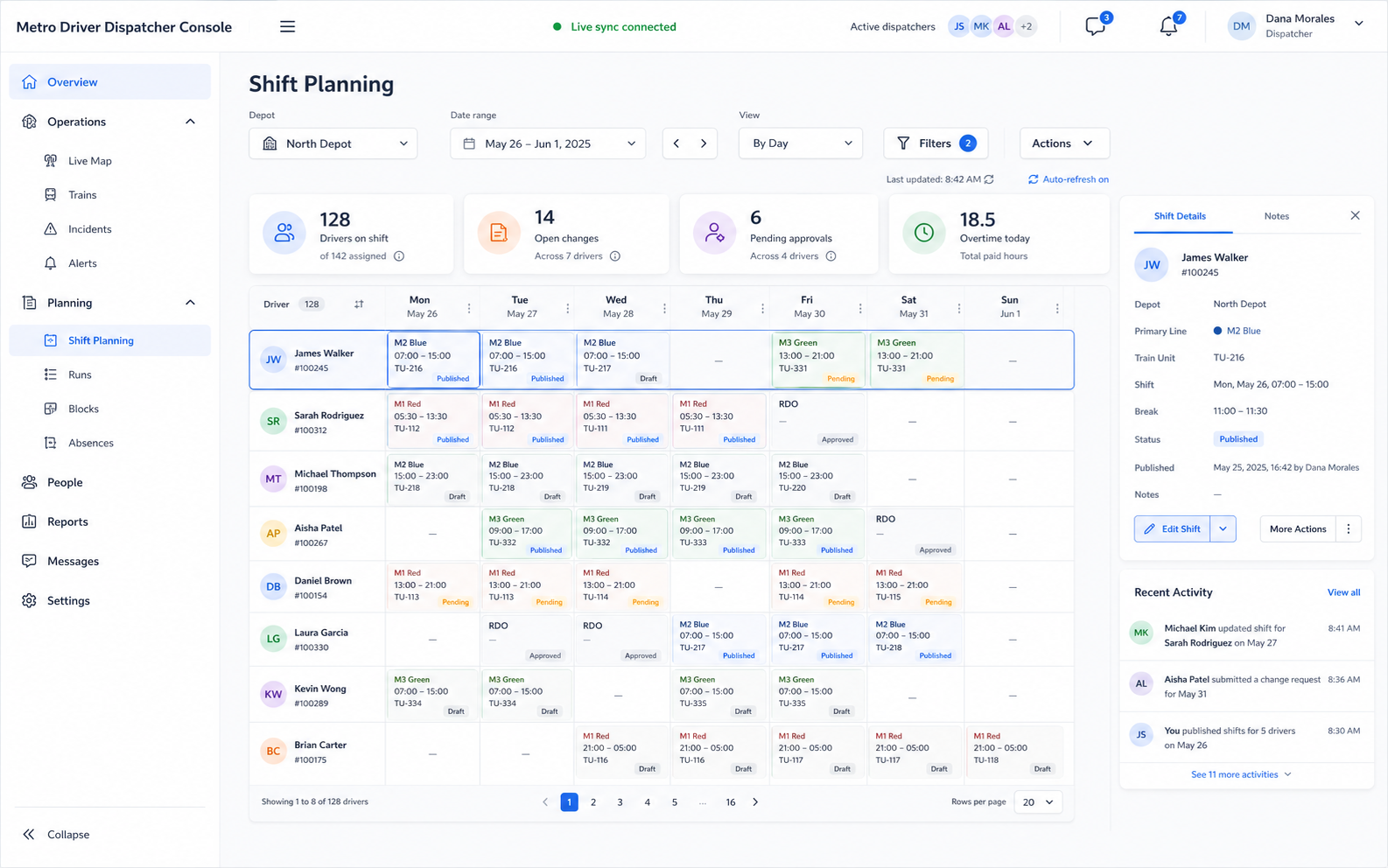1388x868 pixels.
Task: Open the kebab menu beside More Actions
Action: [x=1349, y=528]
